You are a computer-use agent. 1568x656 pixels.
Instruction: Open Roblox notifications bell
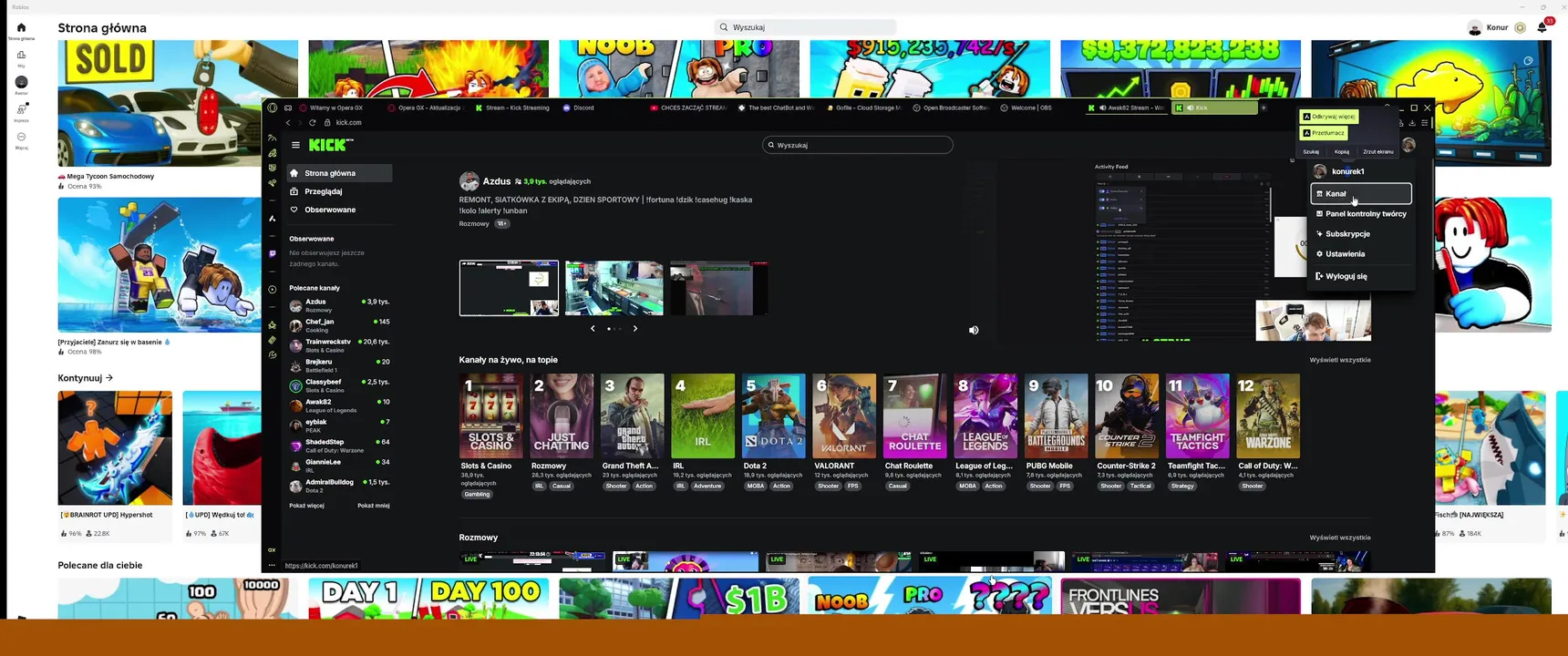(1542, 27)
